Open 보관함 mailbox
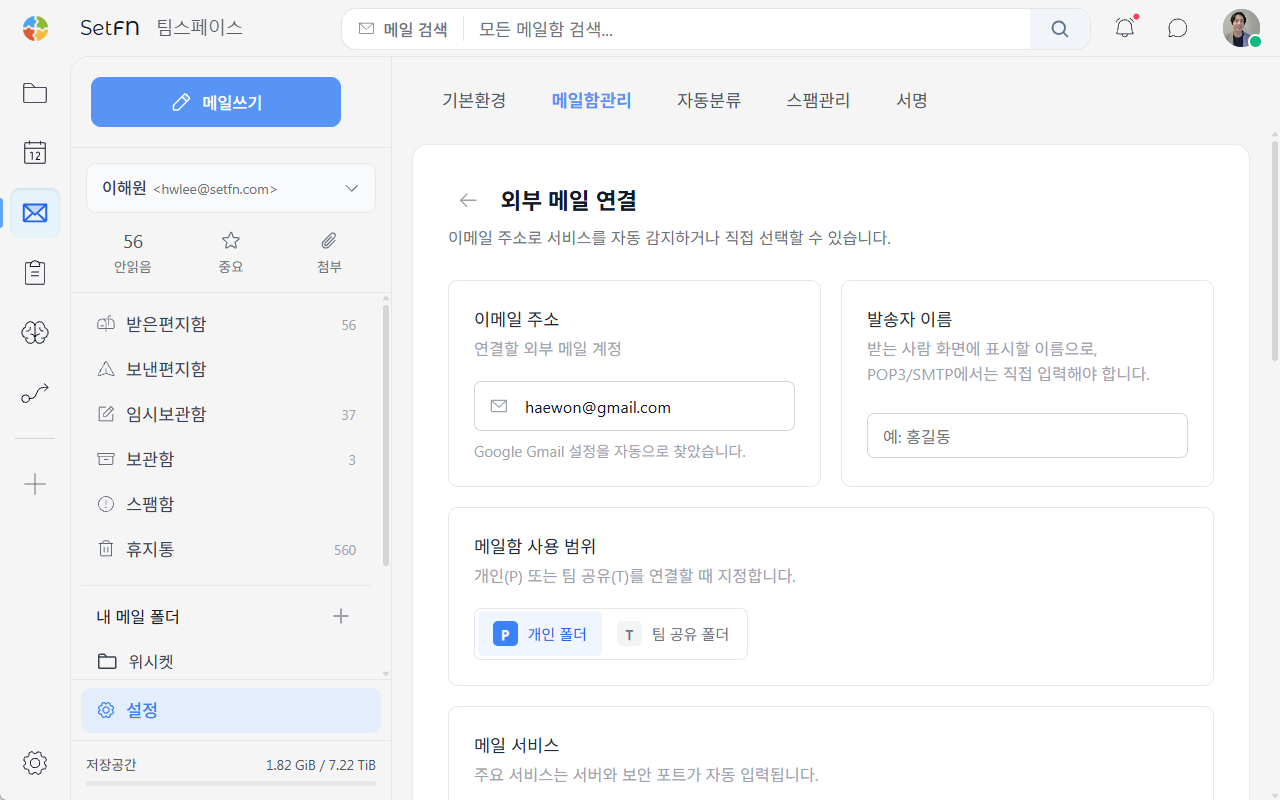1280x800 pixels. click(x=226, y=459)
